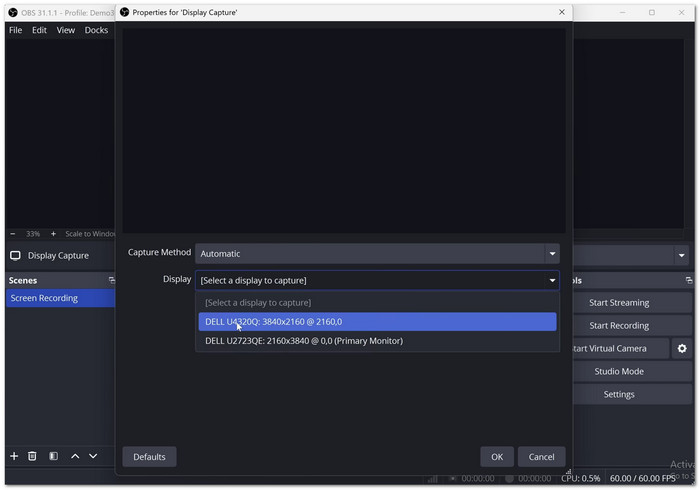
Task: Open Virtual Camera settings gear icon
Action: tap(682, 349)
